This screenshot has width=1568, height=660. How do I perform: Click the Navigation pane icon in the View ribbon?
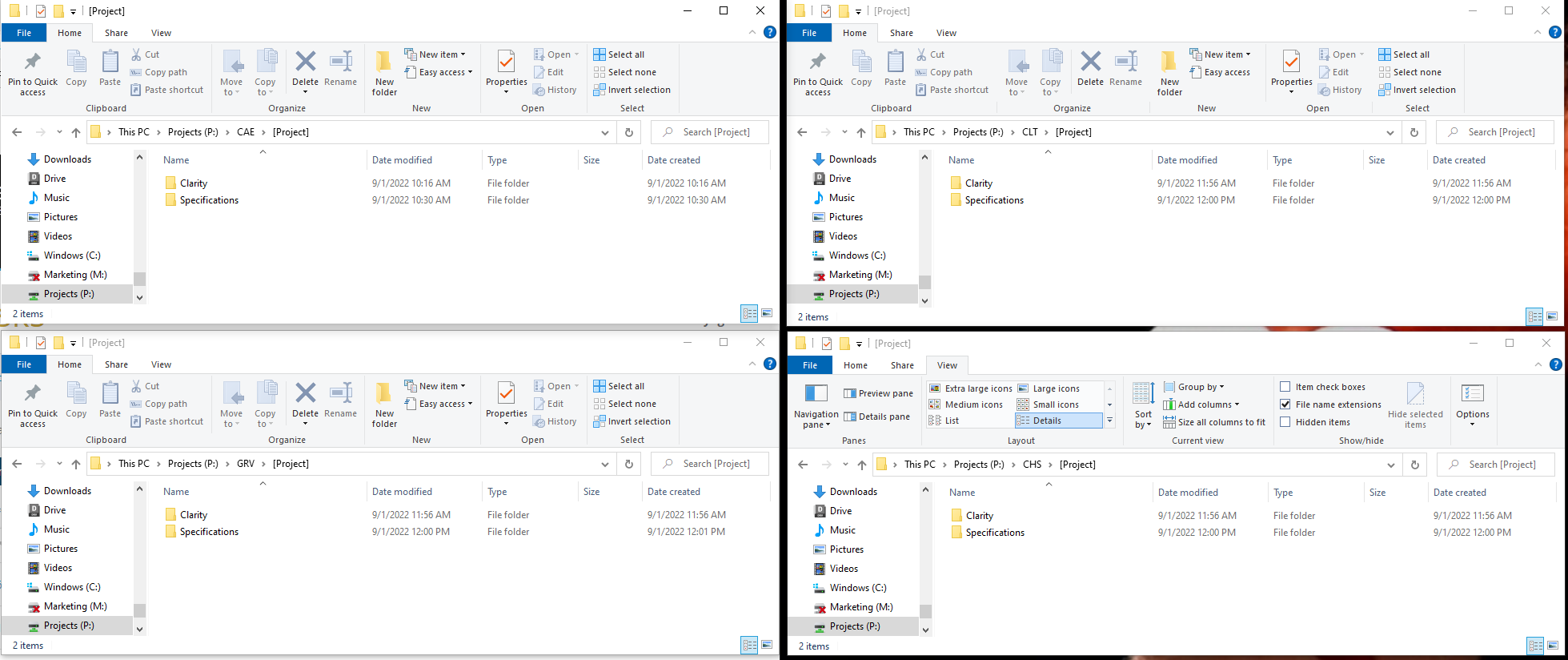tap(816, 395)
